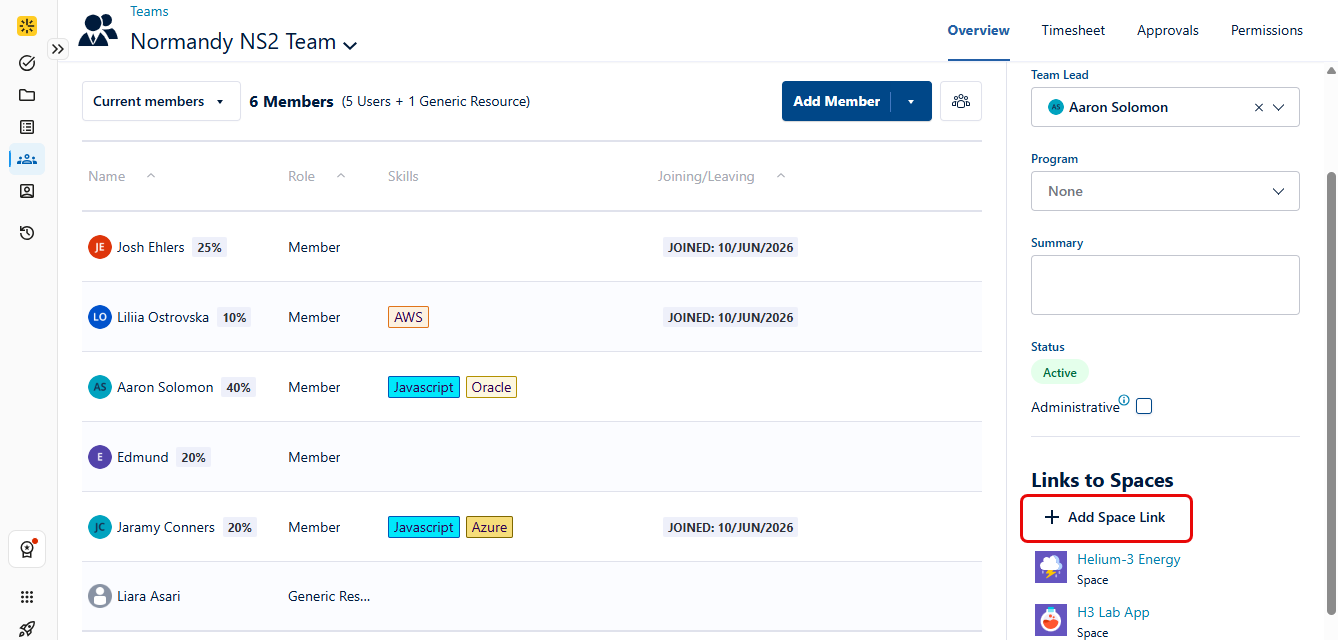Switch to the Timesheet tab
Screen dimensions: 1338x640
pyautogui.click(x=1073, y=30)
